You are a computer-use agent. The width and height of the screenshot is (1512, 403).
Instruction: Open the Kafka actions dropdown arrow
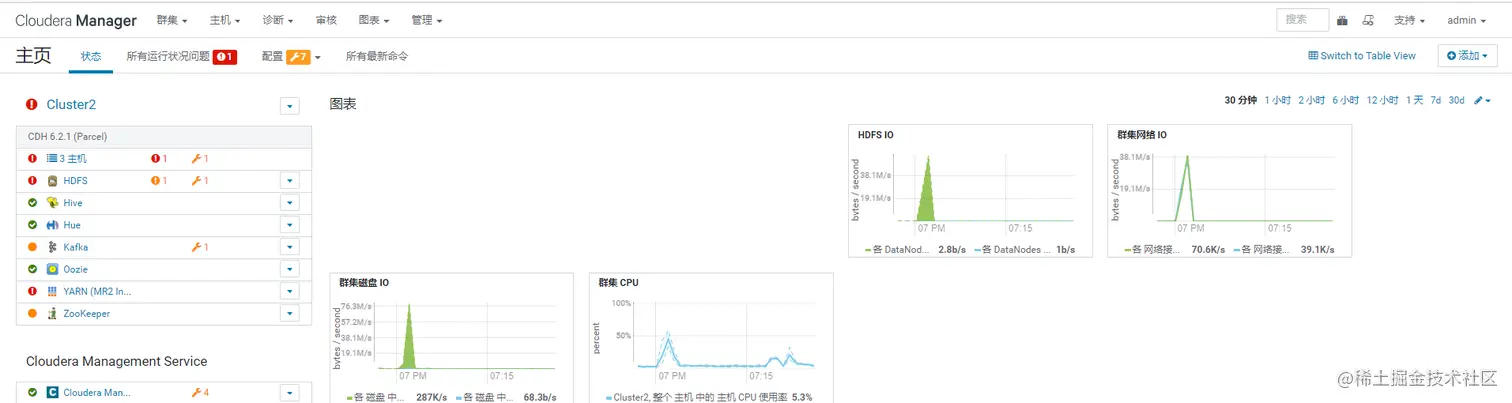click(289, 247)
